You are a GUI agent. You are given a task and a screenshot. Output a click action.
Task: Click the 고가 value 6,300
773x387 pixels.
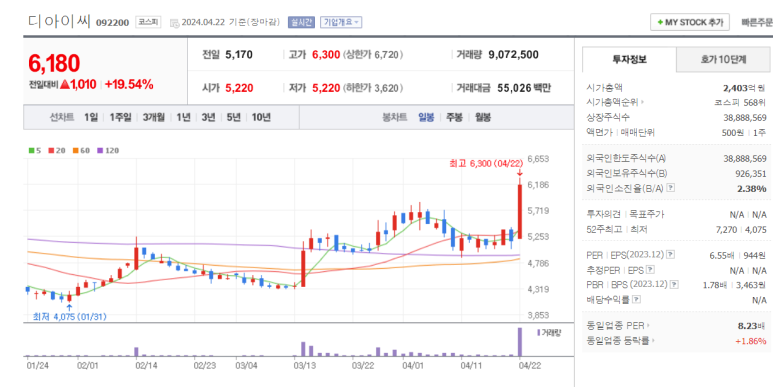(x=326, y=55)
